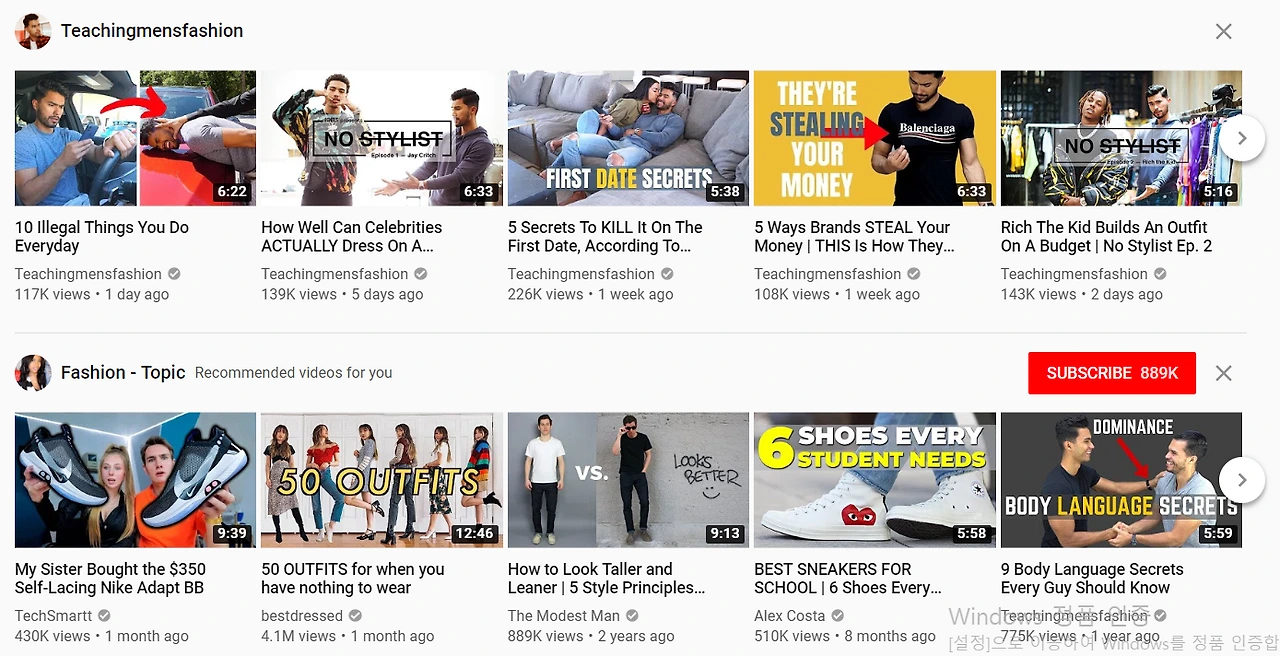Screen dimensions: 1280x656
Task: Click verified badge under How Well Can Celebrities
Action: click(420, 274)
